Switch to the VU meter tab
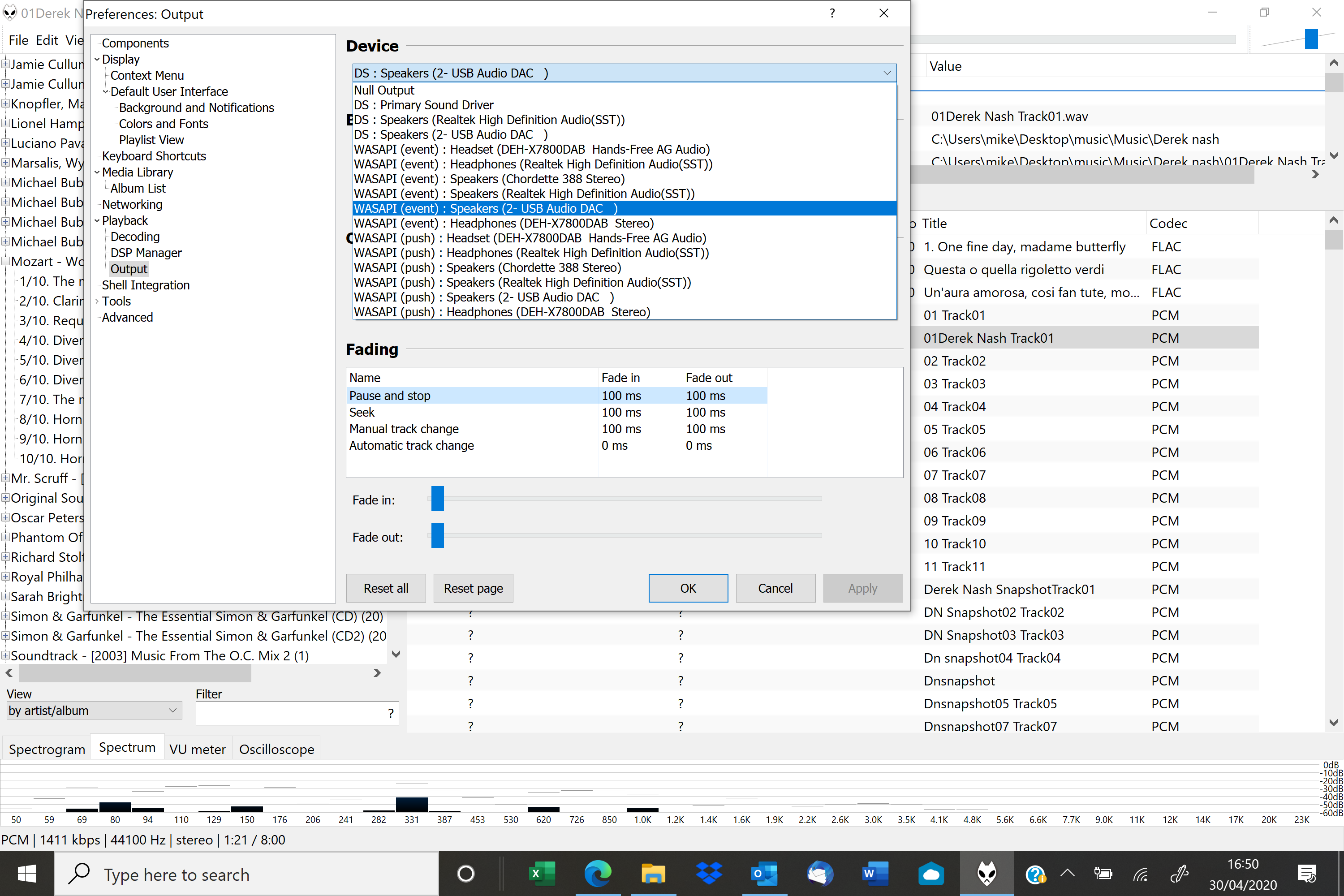This screenshot has height=896, width=1344. 198,749
